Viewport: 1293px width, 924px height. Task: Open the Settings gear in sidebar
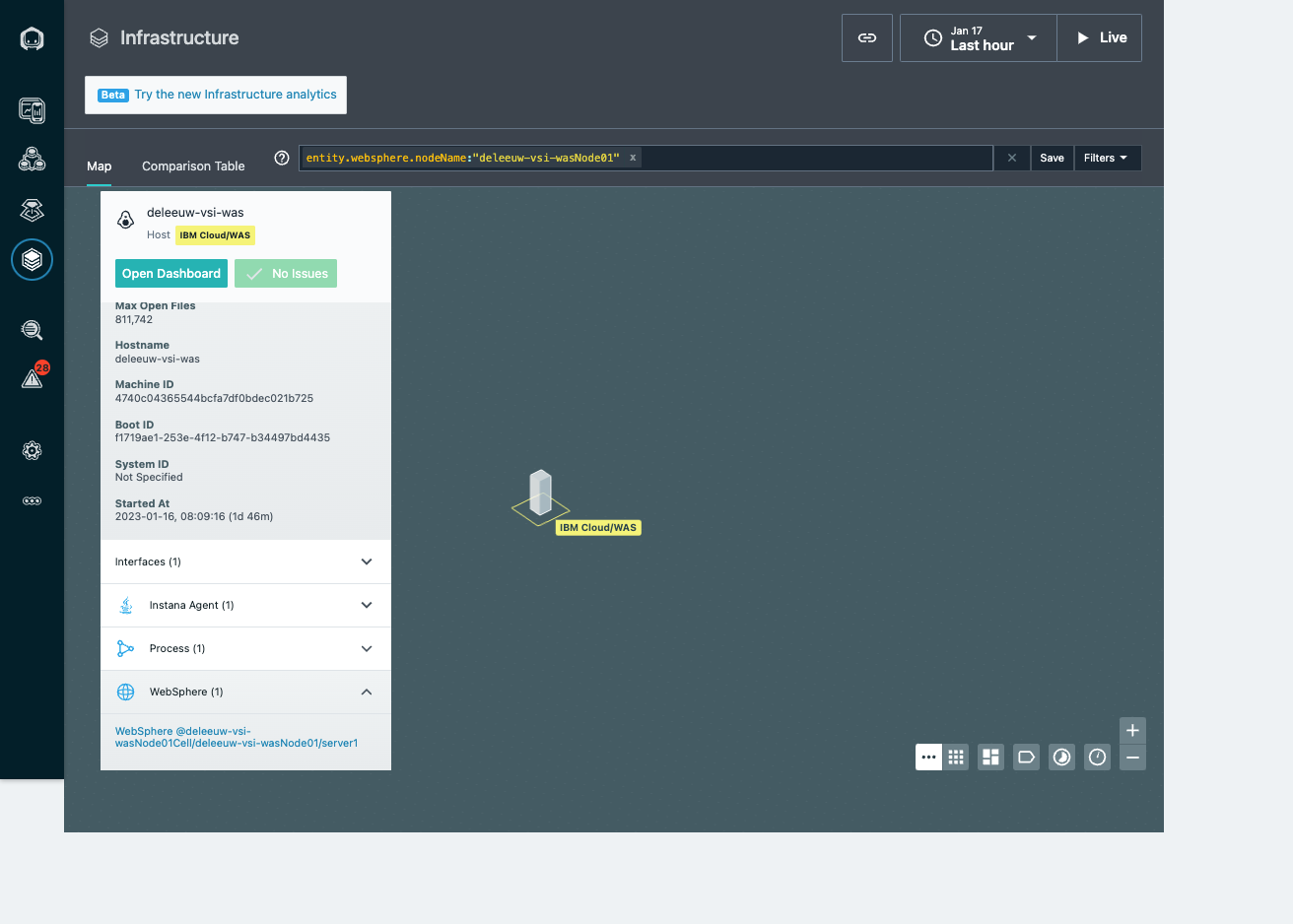[32, 450]
